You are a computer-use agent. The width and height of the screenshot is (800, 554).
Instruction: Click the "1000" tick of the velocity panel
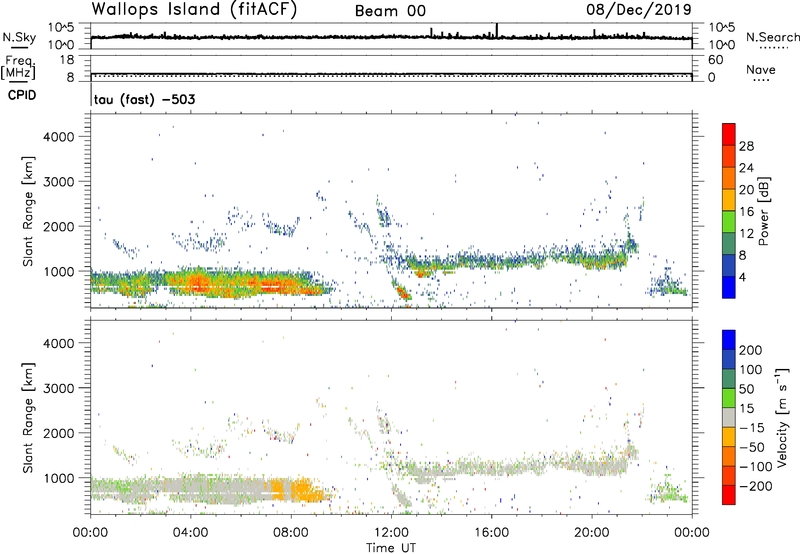coord(59,477)
